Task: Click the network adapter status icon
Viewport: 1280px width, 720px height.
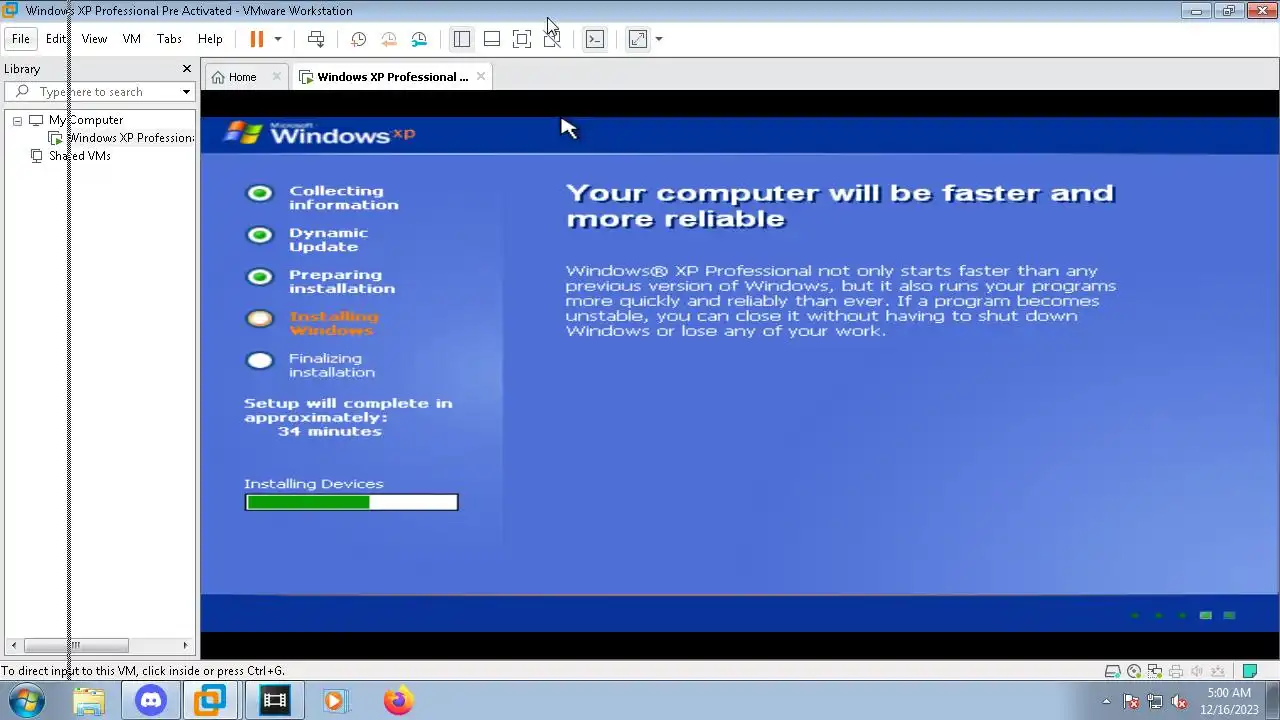Action: click(1155, 672)
